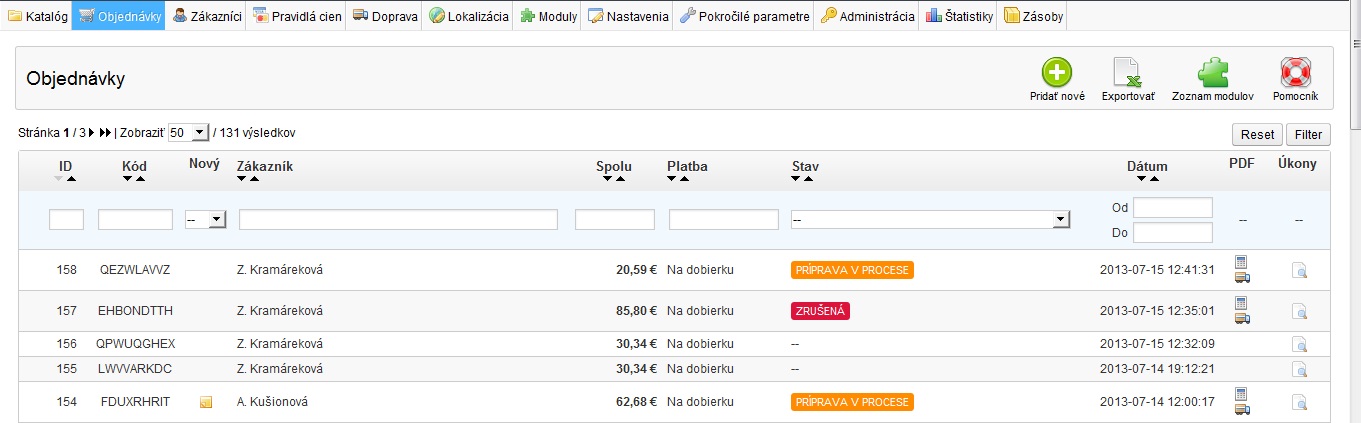Sort orders by ID ascending arrow
The height and width of the screenshot is (423, 1361).
pyautogui.click(x=73, y=179)
